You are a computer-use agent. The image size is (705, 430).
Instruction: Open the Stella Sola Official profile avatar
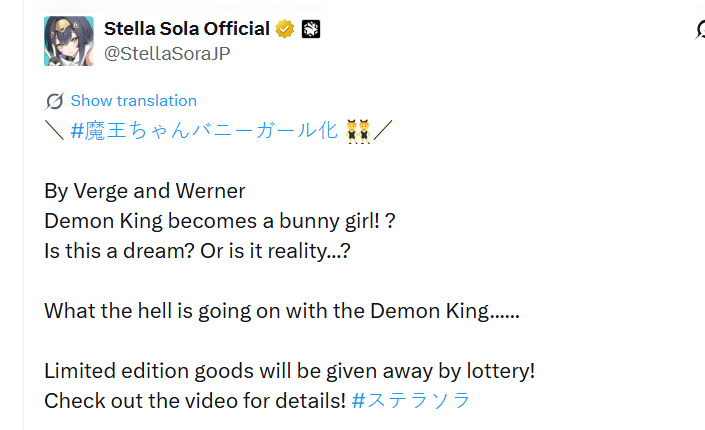[x=69, y=41]
